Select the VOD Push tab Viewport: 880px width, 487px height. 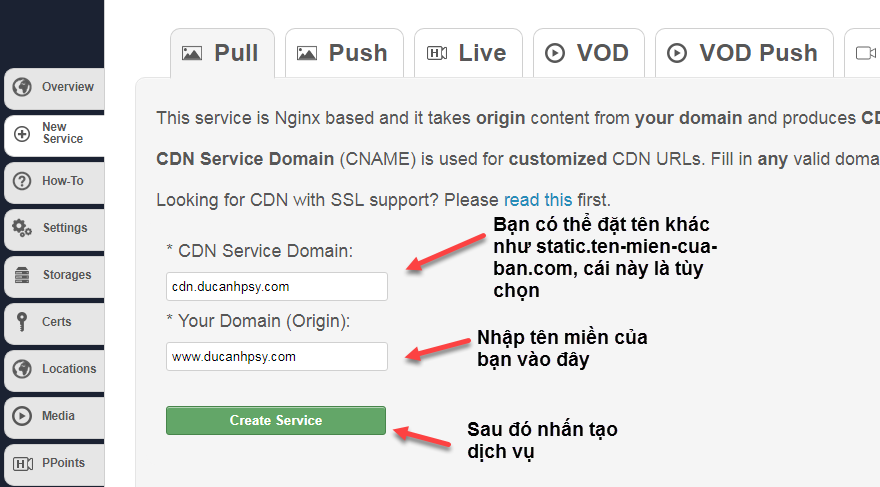pyautogui.click(x=744, y=53)
